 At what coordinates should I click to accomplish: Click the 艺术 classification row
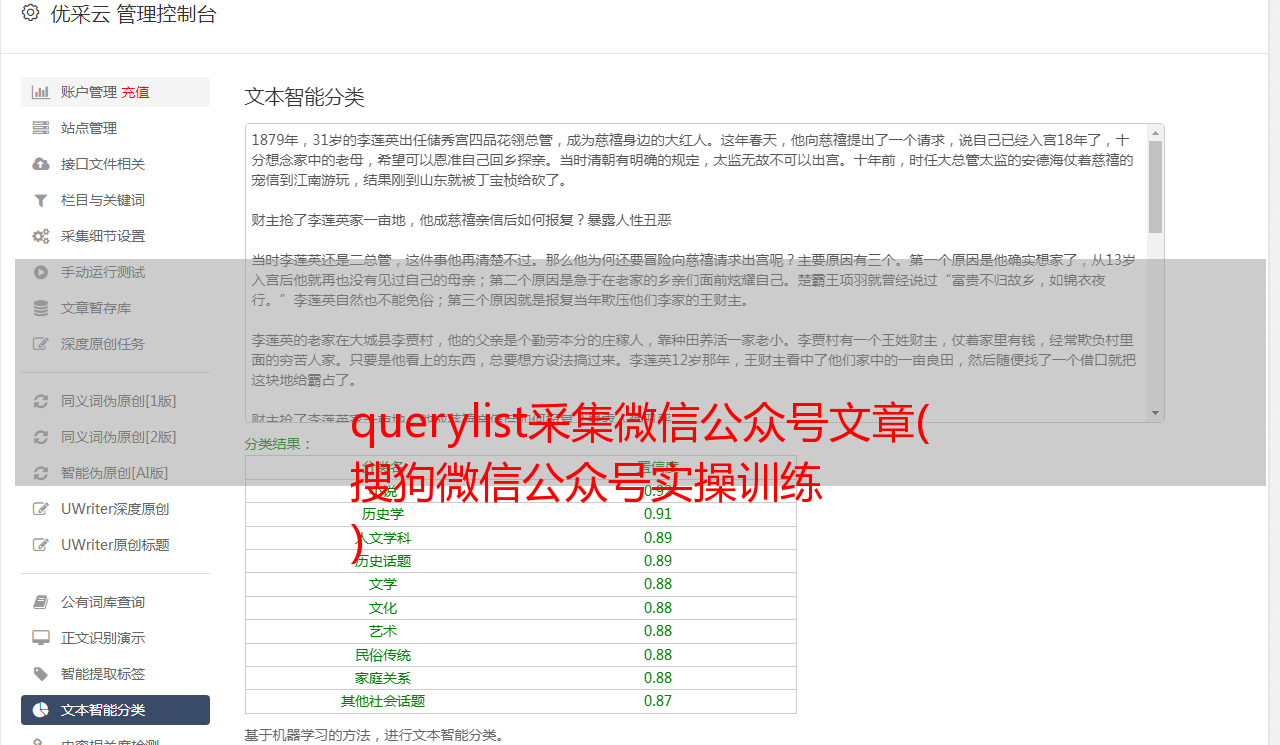coord(521,631)
